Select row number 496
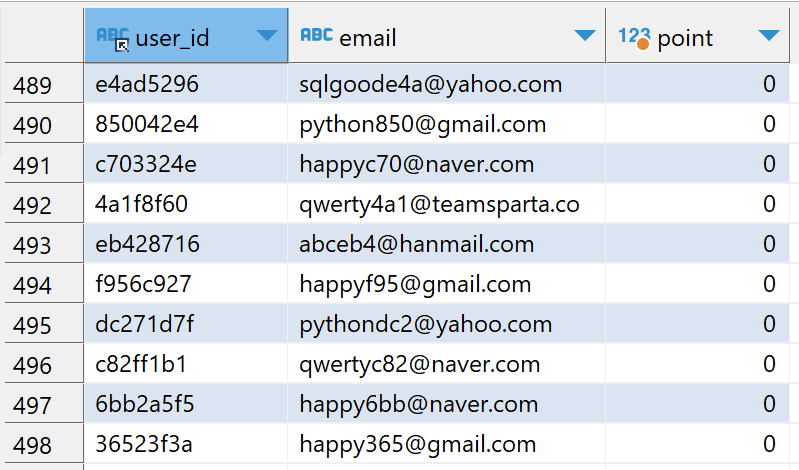Image resolution: width=799 pixels, height=470 pixels. [x=44, y=364]
